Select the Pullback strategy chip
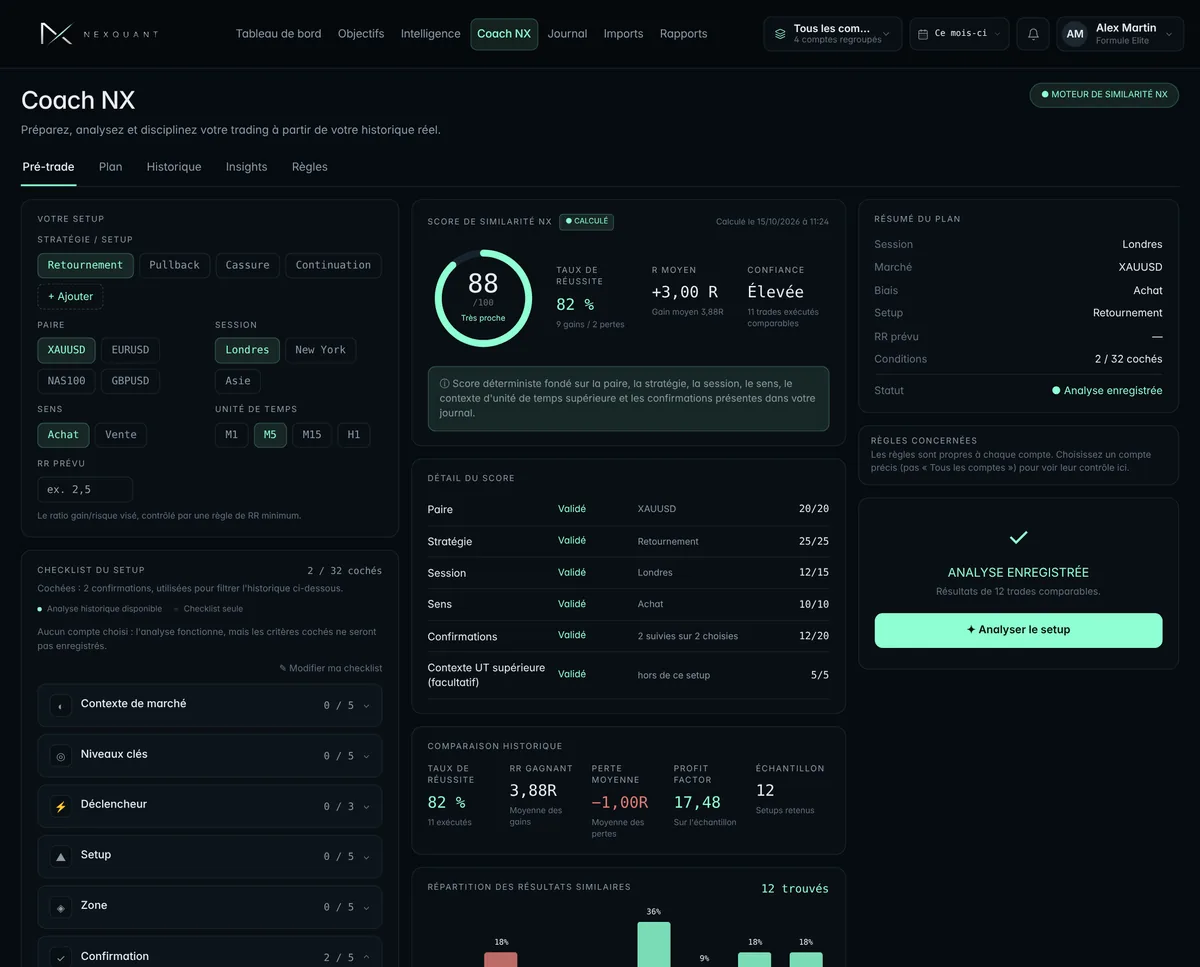The image size is (1200, 967). [174, 265]
